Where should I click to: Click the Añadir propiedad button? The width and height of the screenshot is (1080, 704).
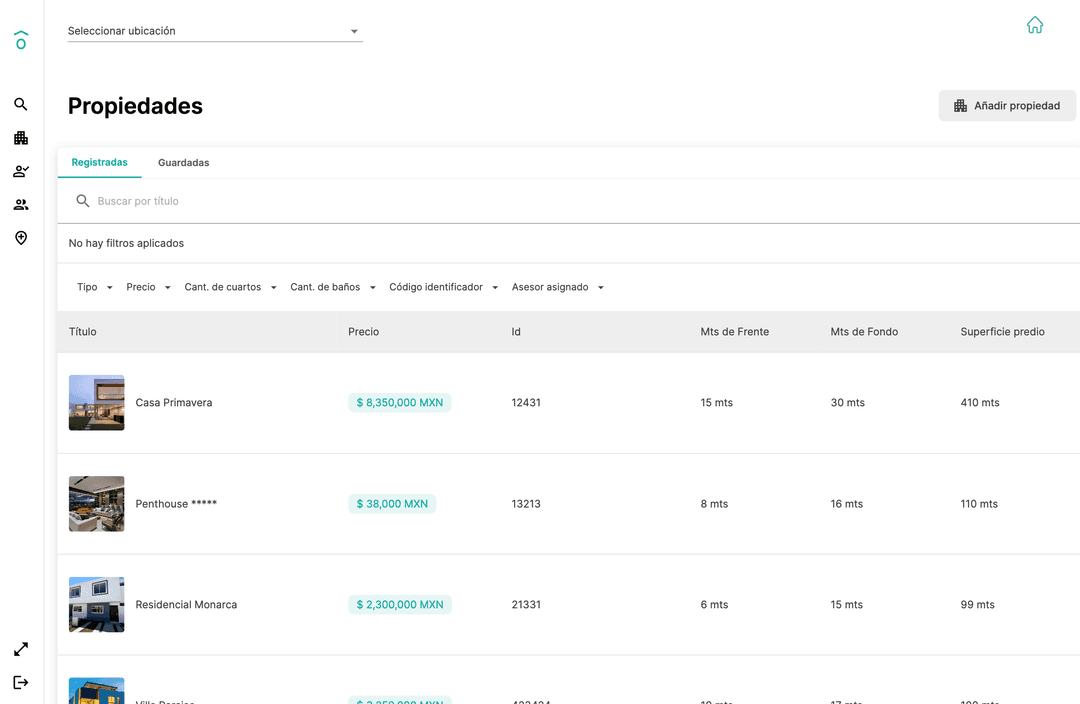click(1007, 106)
